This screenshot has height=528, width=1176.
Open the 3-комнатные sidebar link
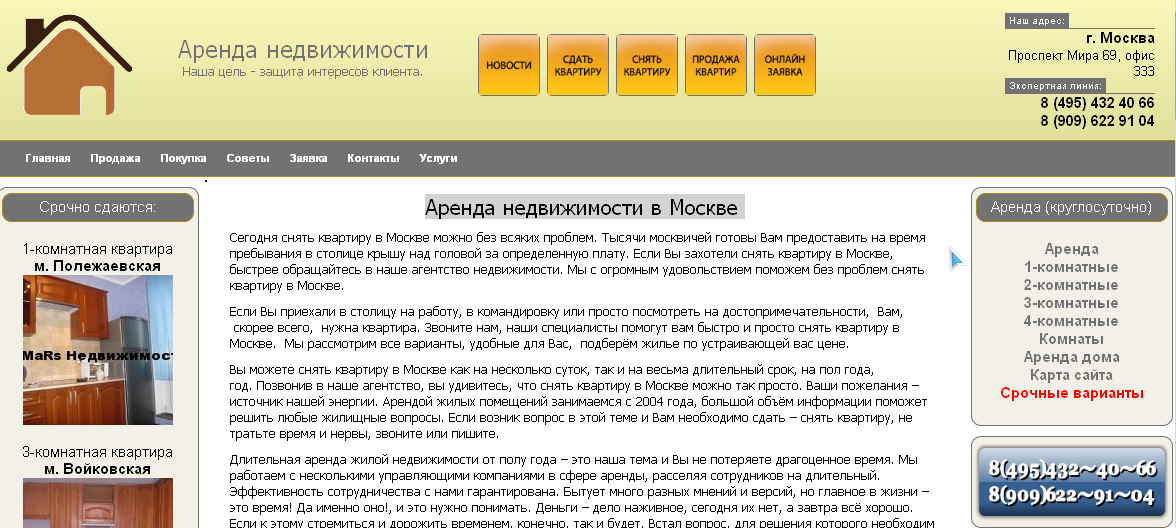[x=1071, y=303]
